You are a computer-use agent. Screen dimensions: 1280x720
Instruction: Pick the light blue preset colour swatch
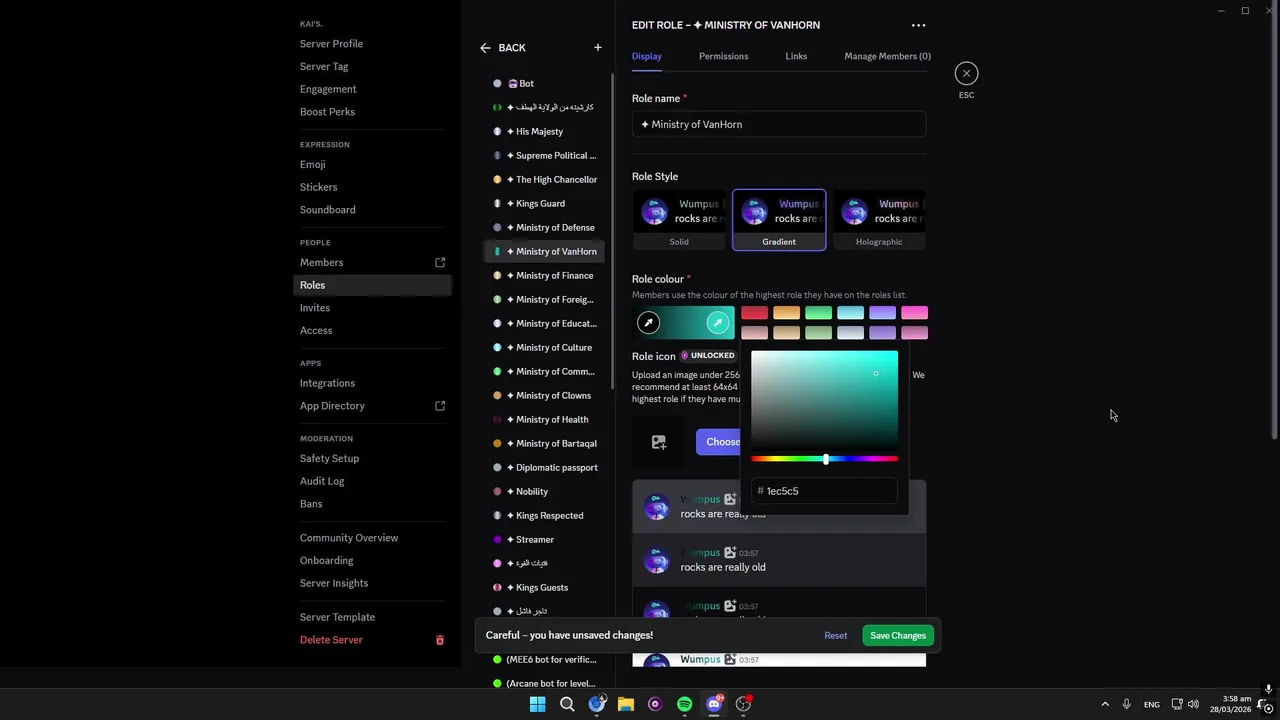[850, 313]
